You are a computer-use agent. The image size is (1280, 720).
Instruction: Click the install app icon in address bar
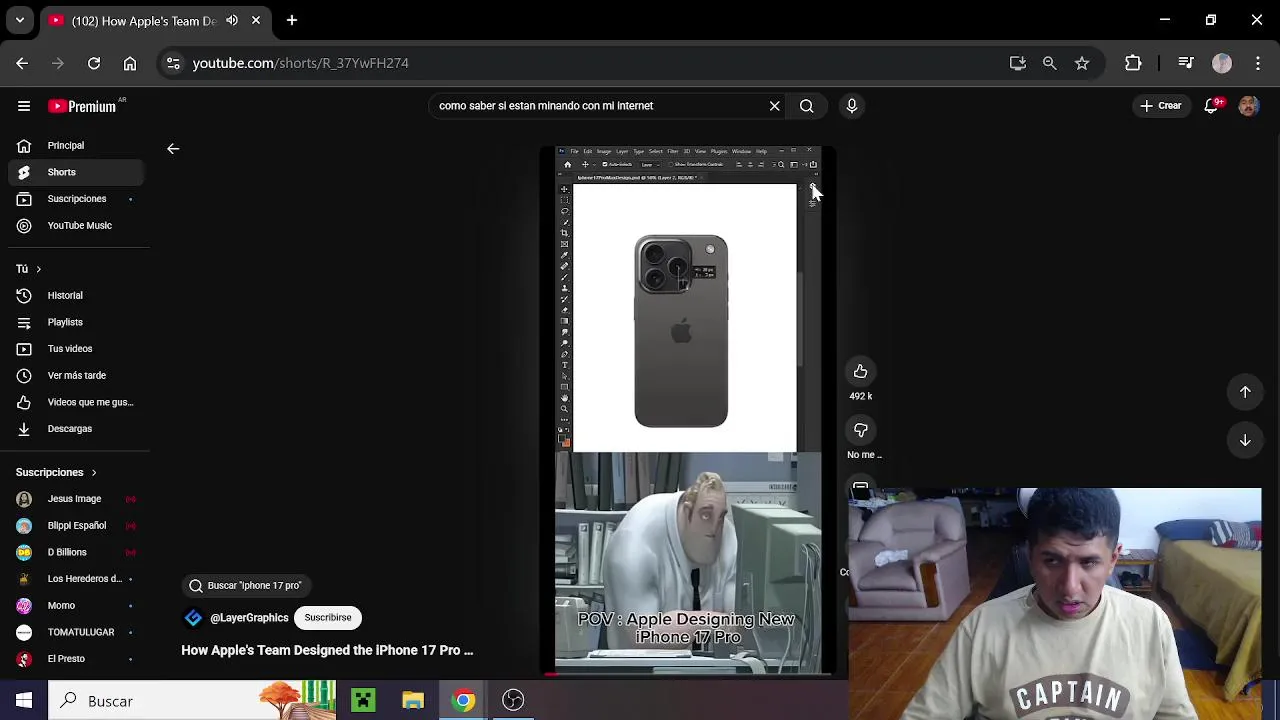(1018, 63)
